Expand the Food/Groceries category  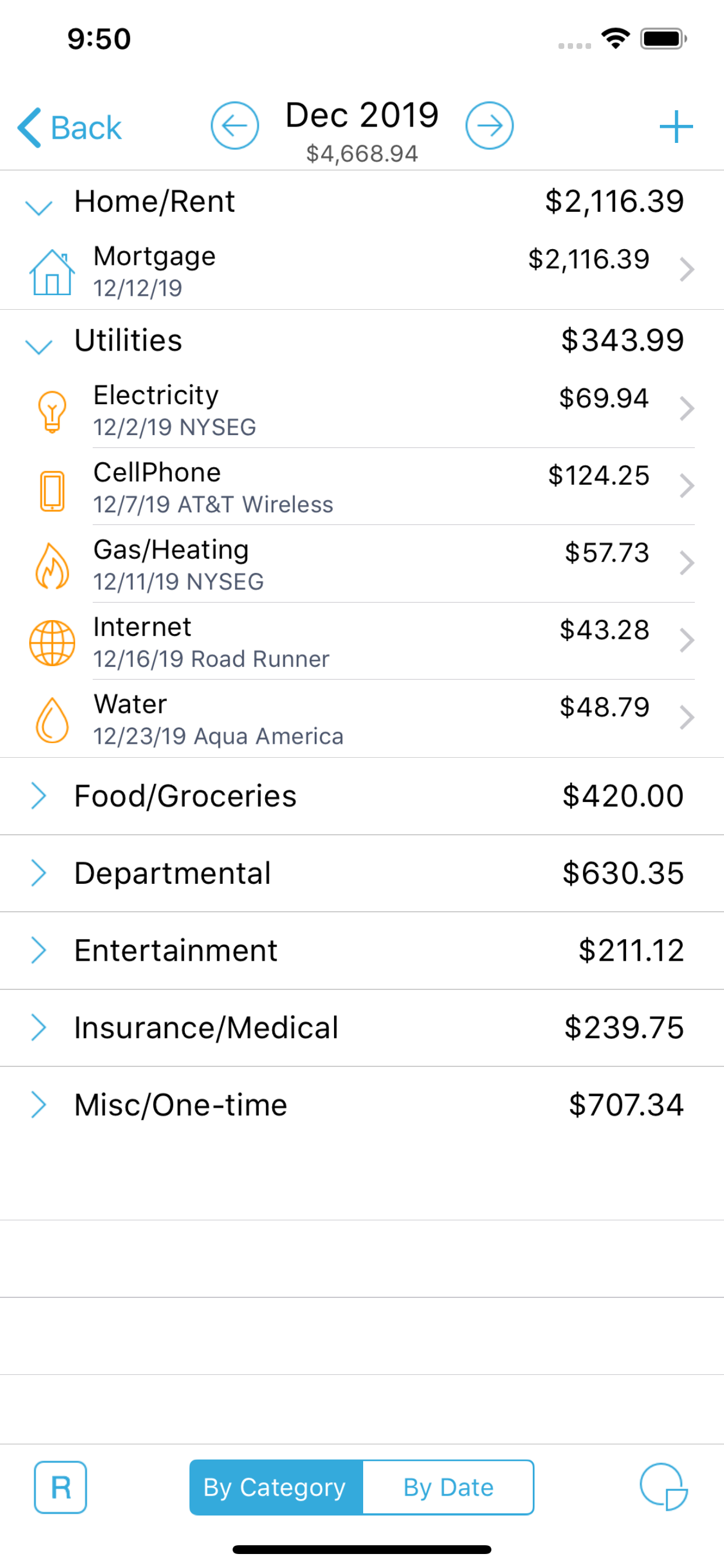click(38, 796)
